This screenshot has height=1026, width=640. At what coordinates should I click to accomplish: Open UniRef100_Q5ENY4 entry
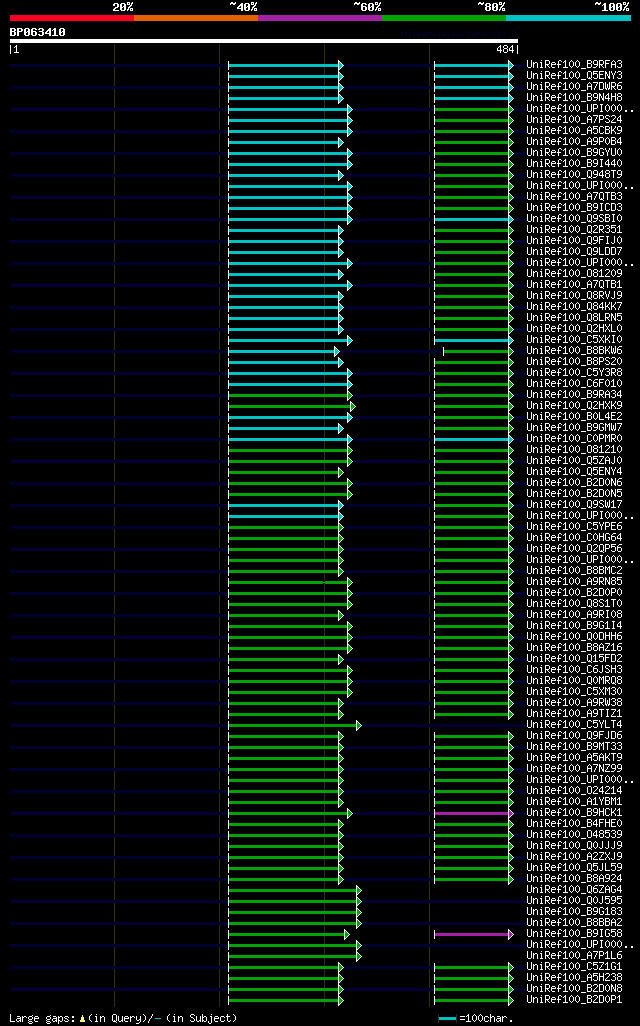[x=575, y=471]
